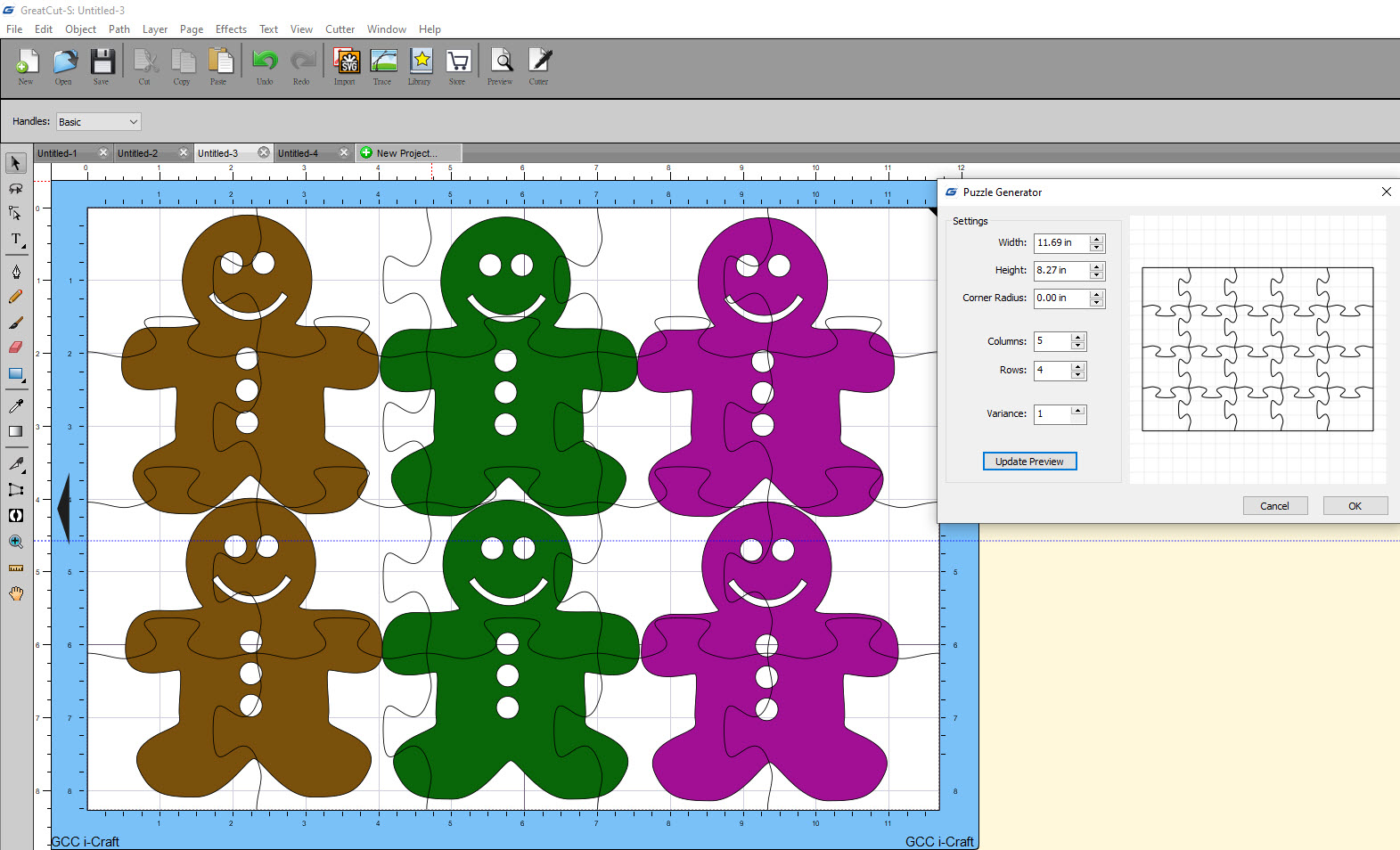Screen dimensions: 1400x850
Task: Click the Import SVG icon
Action: (345, 67)
